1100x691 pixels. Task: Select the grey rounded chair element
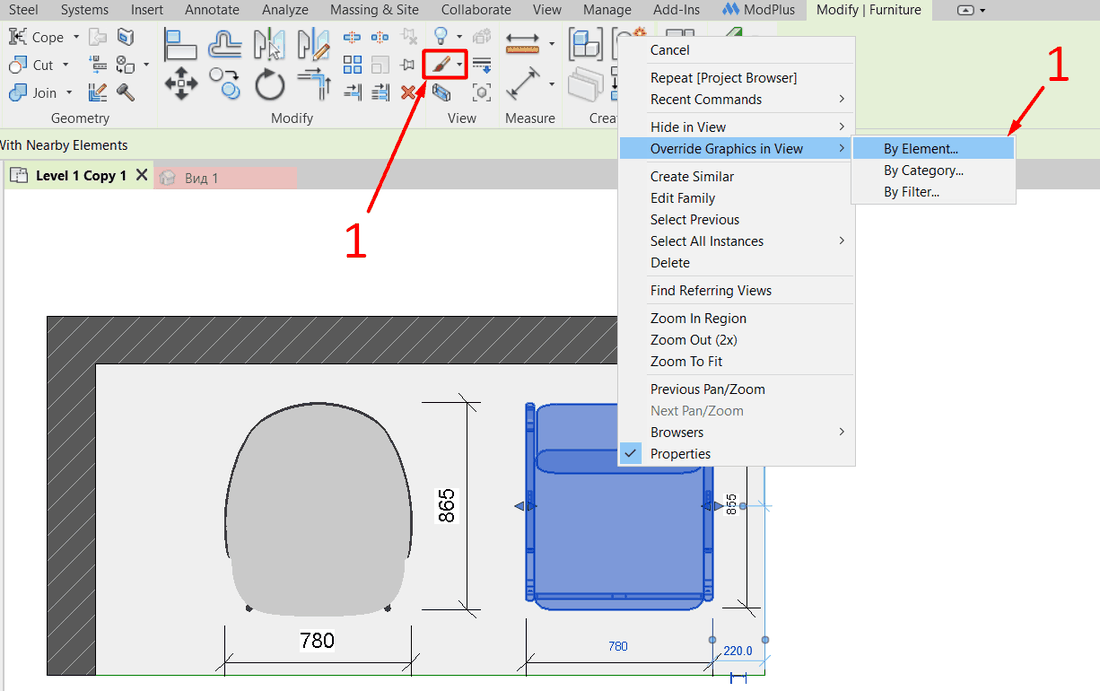(318, 510)
